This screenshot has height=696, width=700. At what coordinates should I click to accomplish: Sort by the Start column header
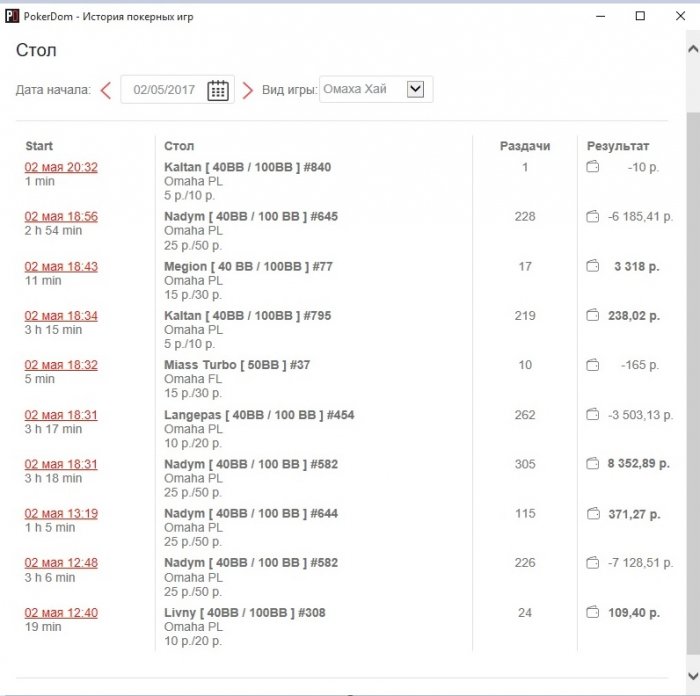(x=39, y=146)
